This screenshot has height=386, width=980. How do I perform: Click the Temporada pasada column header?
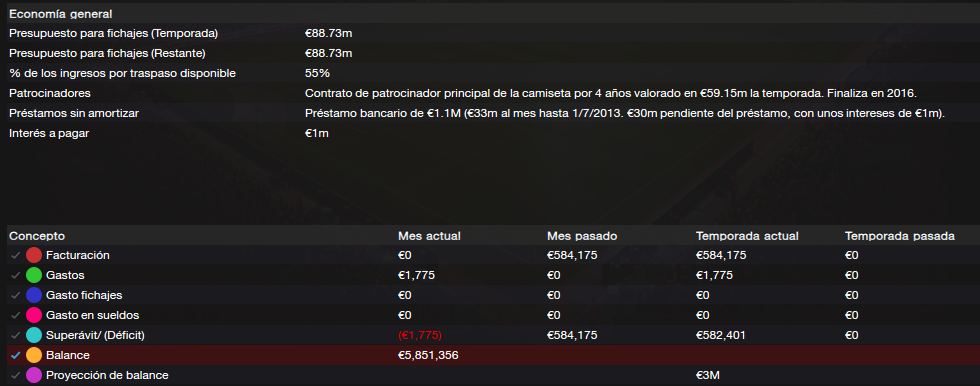coord(899,236)
